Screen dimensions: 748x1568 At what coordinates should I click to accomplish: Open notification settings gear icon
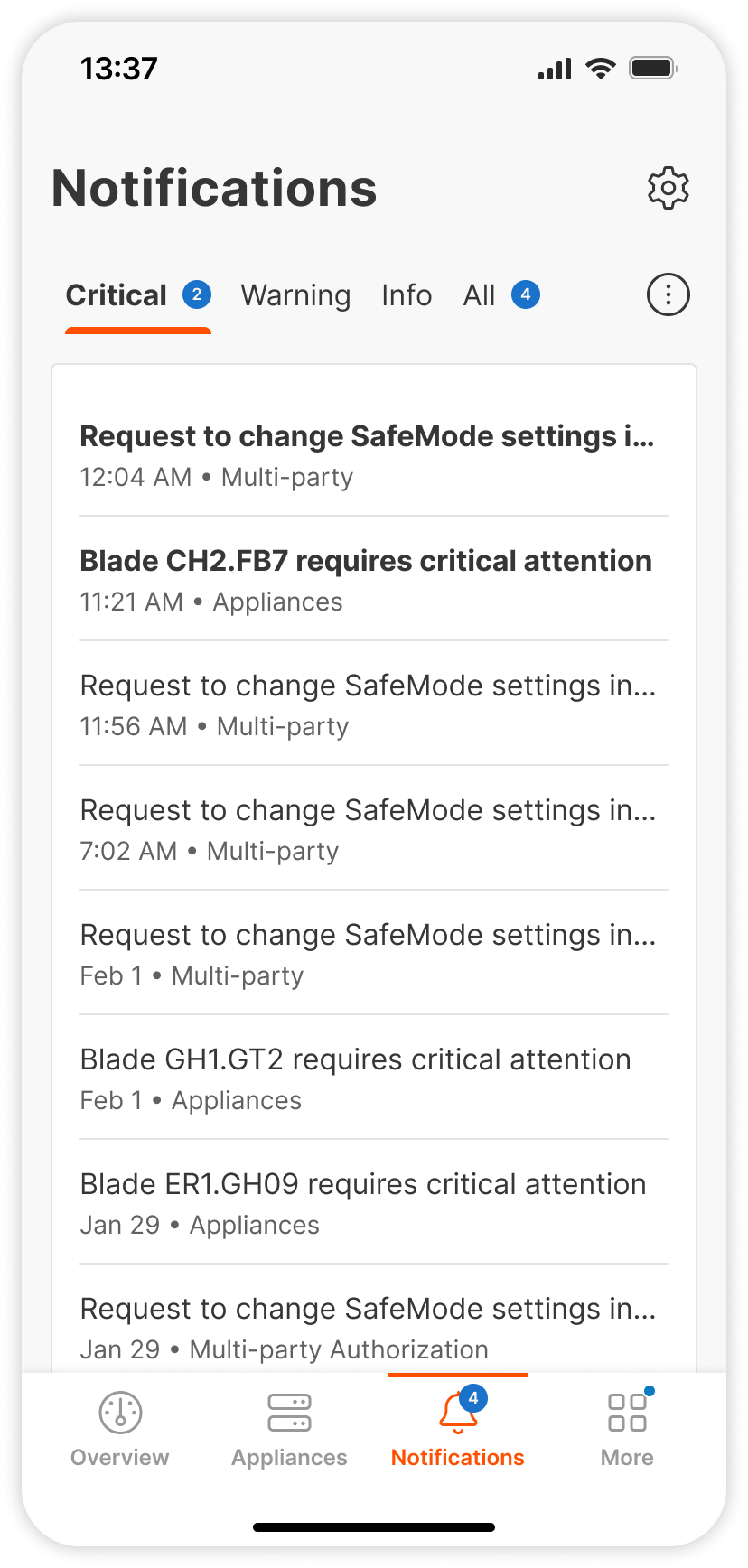point(668,188)
